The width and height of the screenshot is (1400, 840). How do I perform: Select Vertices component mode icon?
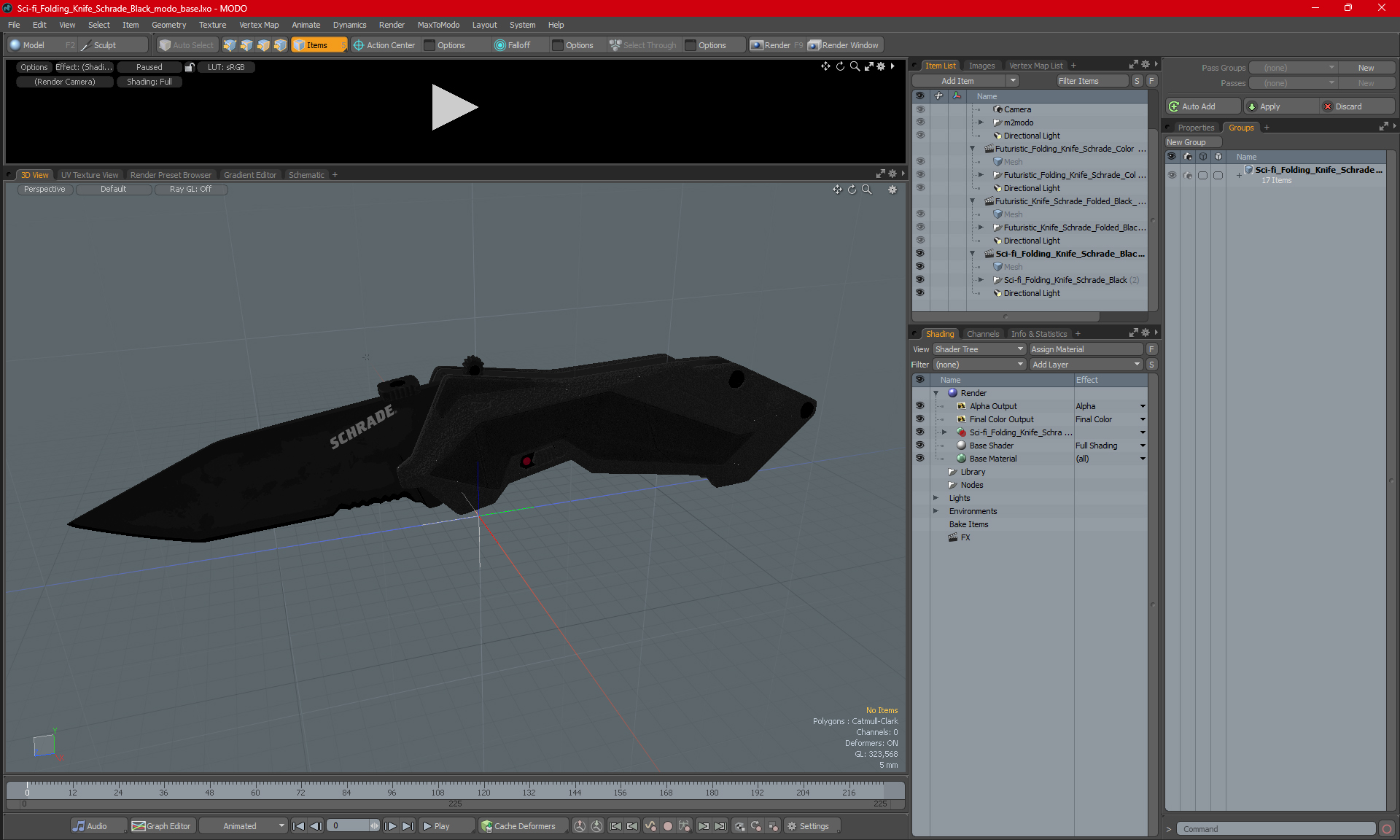point(230,45)
